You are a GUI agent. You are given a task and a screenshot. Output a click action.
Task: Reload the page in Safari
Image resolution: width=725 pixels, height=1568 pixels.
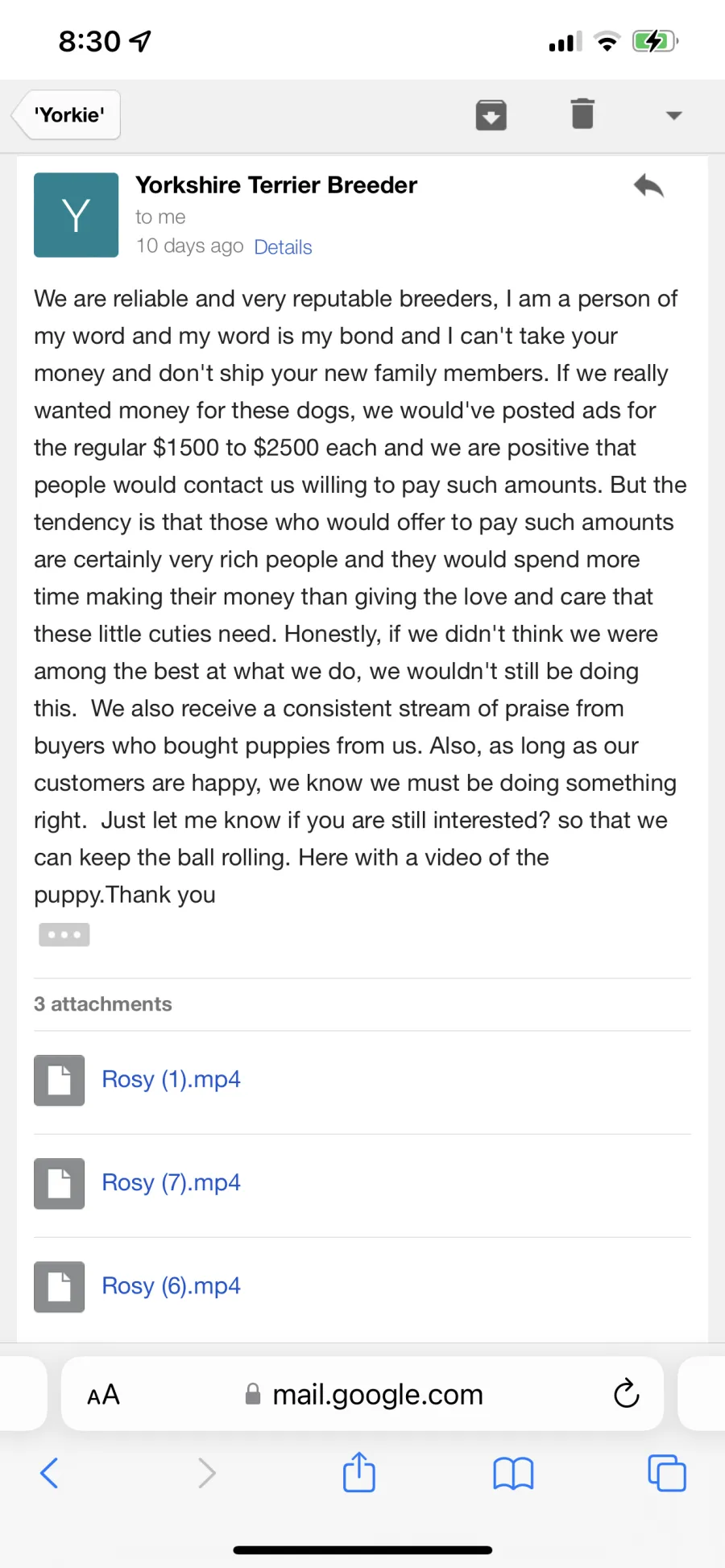(x=626, y=1393)
